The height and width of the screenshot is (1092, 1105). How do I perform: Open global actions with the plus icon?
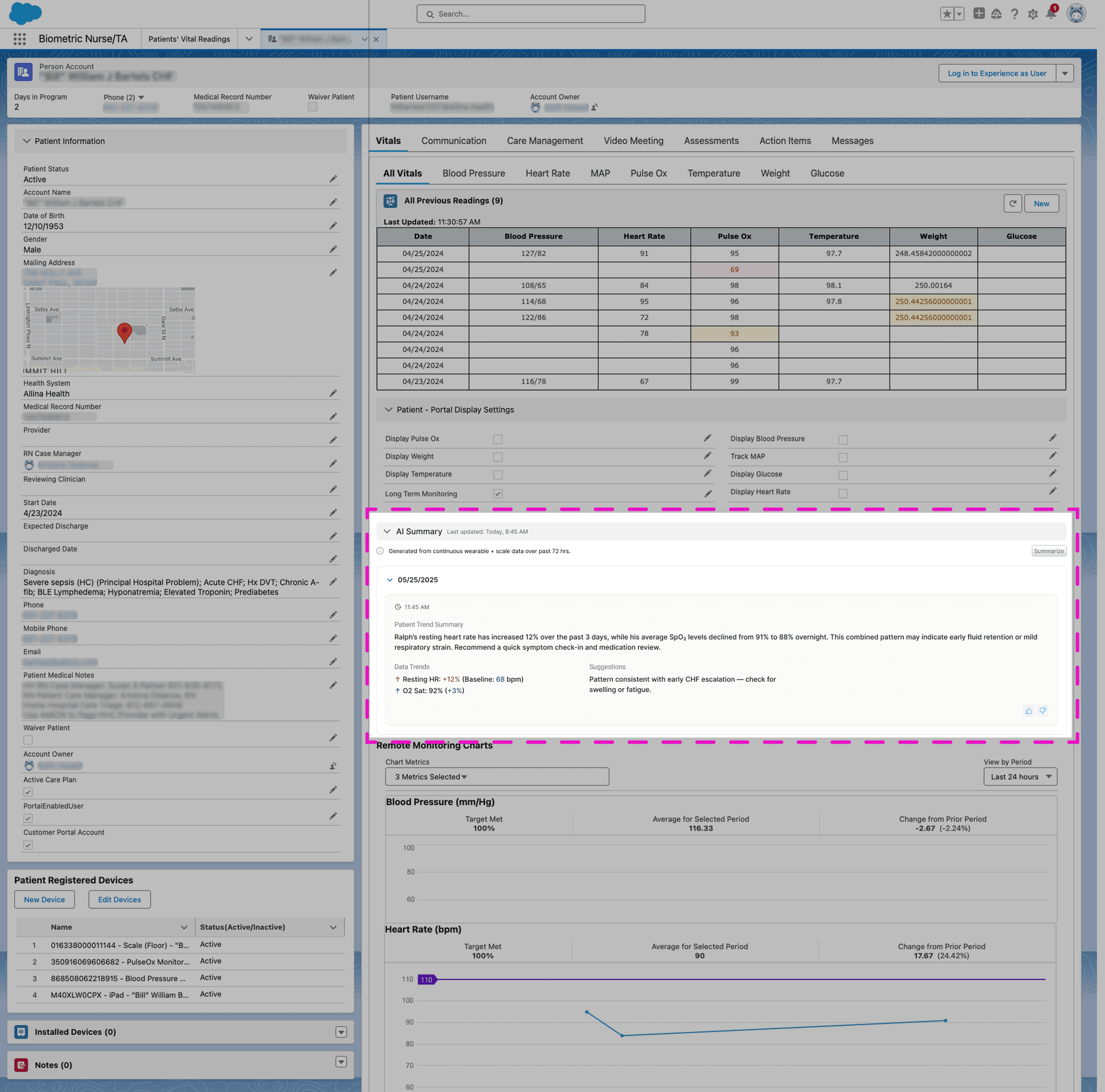tap(979, 14)
